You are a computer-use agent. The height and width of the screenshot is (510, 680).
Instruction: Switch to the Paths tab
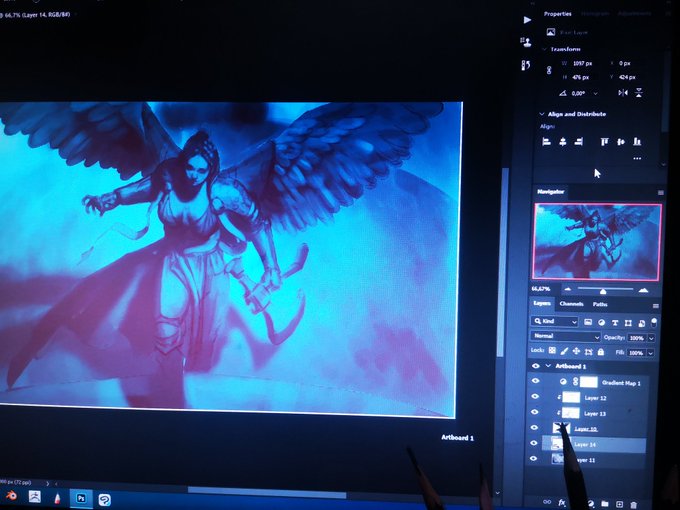pos(600,304)
